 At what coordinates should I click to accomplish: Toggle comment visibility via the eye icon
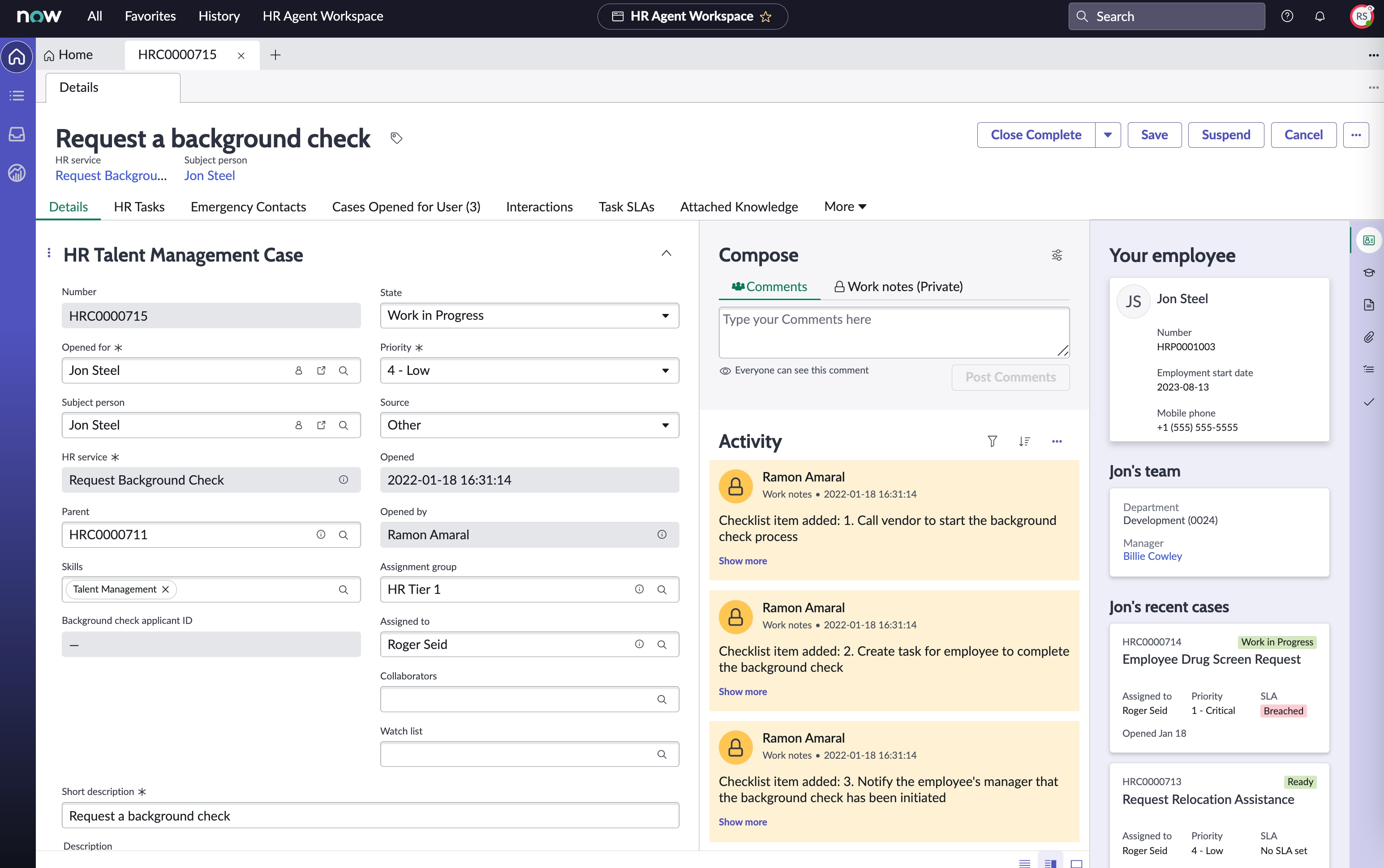coord(725,371)
